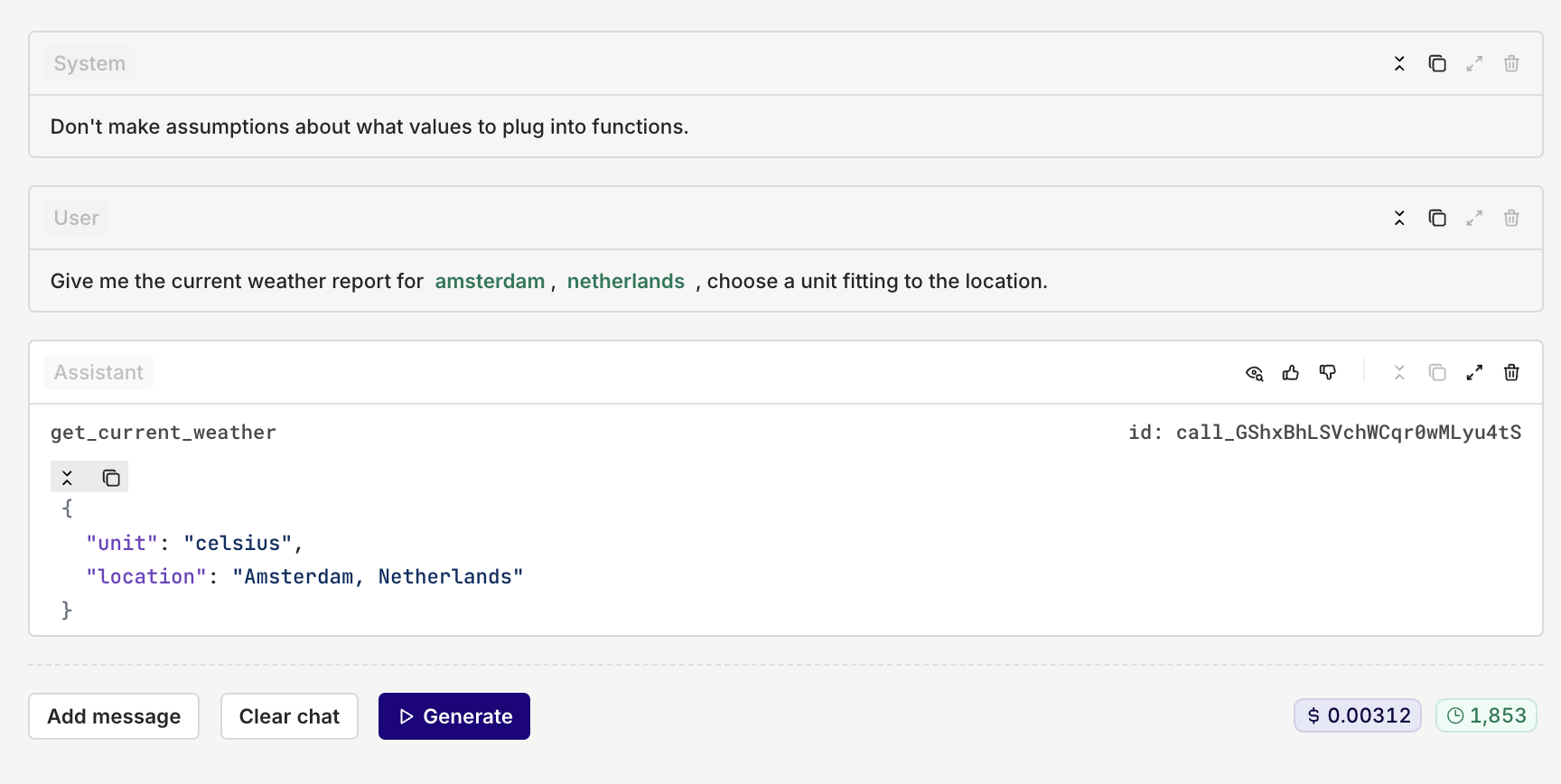Copy the System message content

(x=1437, y=63)
